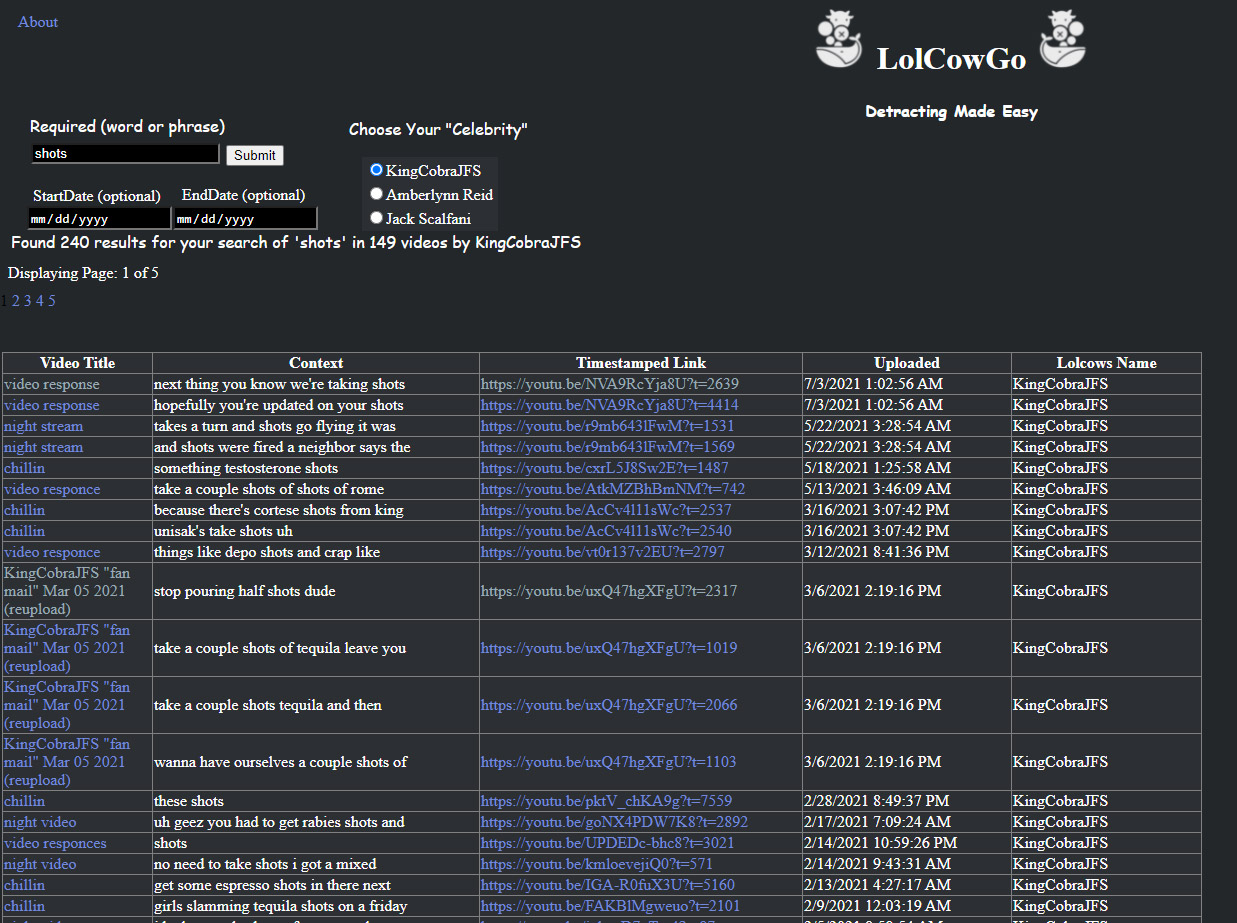Open 'chillin' title for 'cortese shots' row

(x=25, y=510)
